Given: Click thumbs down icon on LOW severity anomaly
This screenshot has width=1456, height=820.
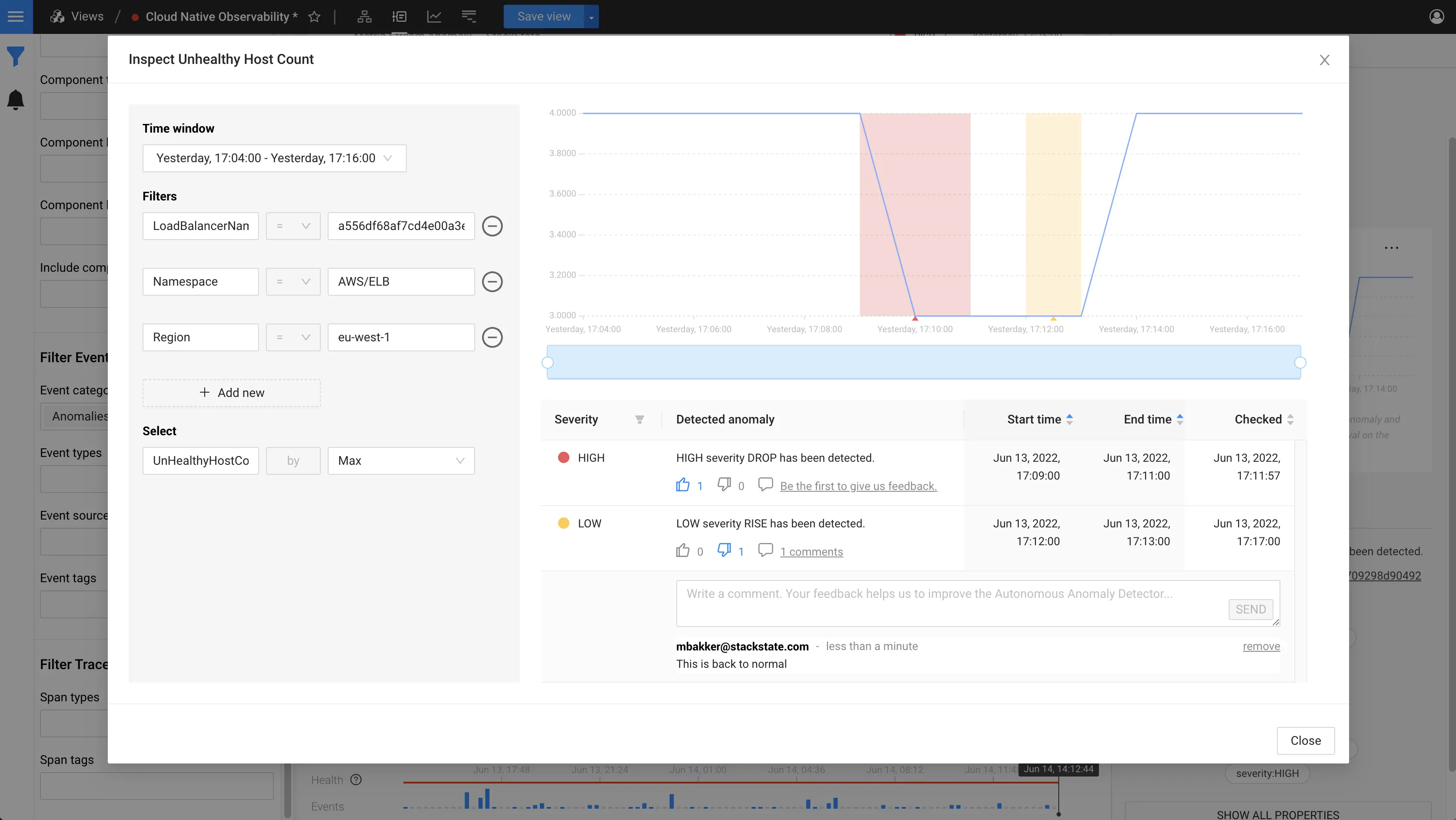Looking at the screenshot, I should [x=723, y=551].
